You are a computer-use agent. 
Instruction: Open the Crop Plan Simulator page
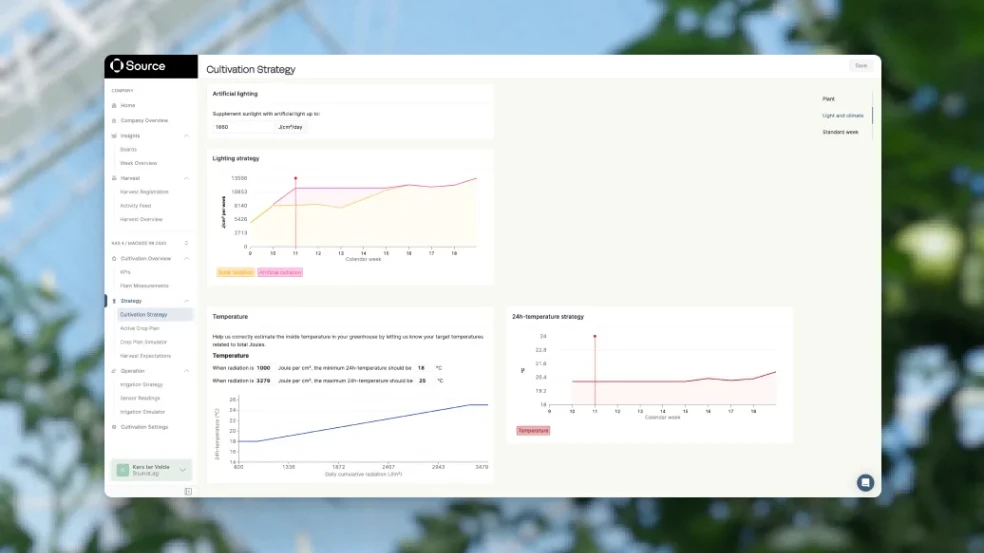click(x=143, y=342)
